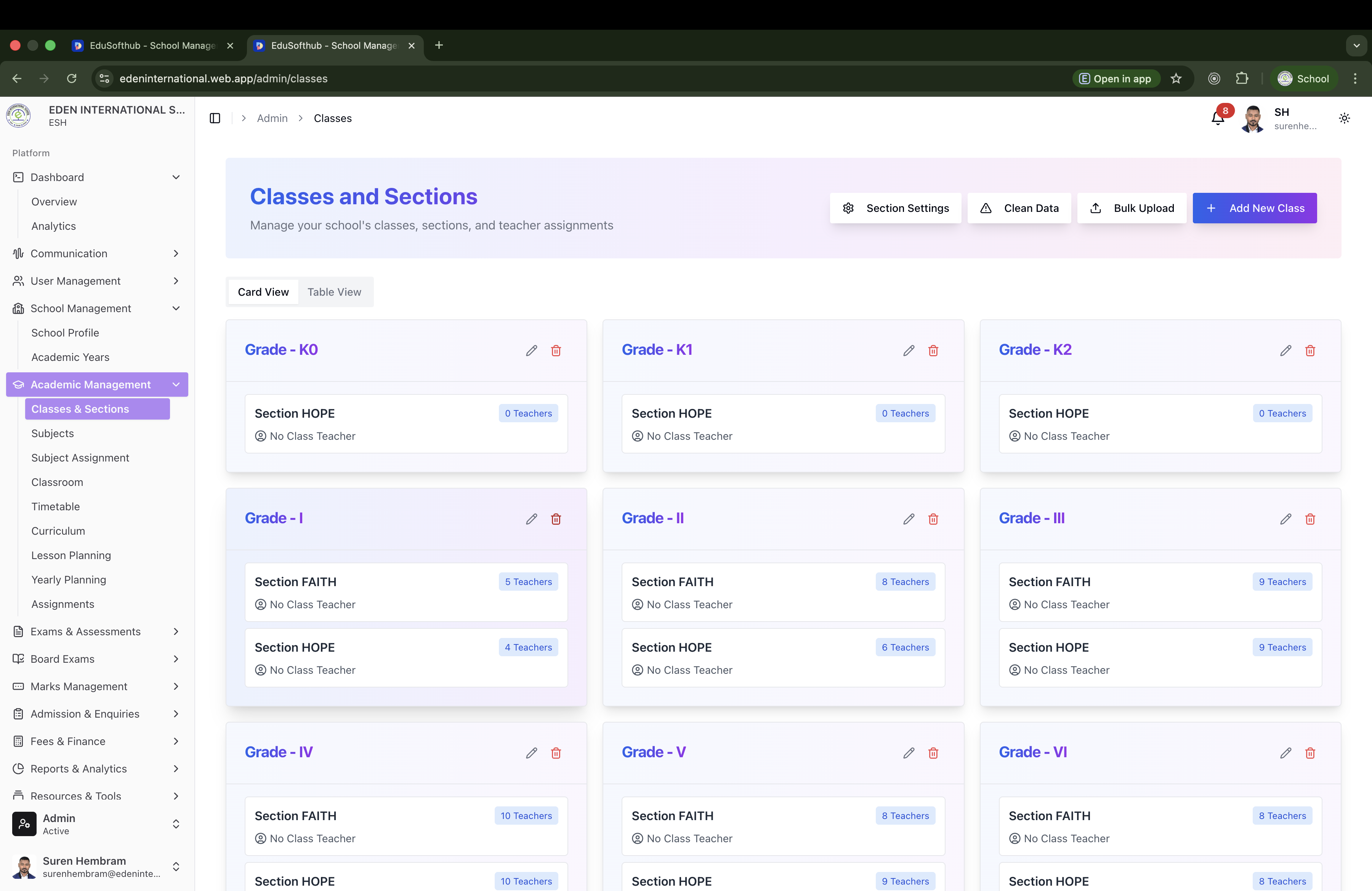Collapse the sidebar with the panel toggle
This screenshot has width=1372, height=891.
(x=215, y=118)
